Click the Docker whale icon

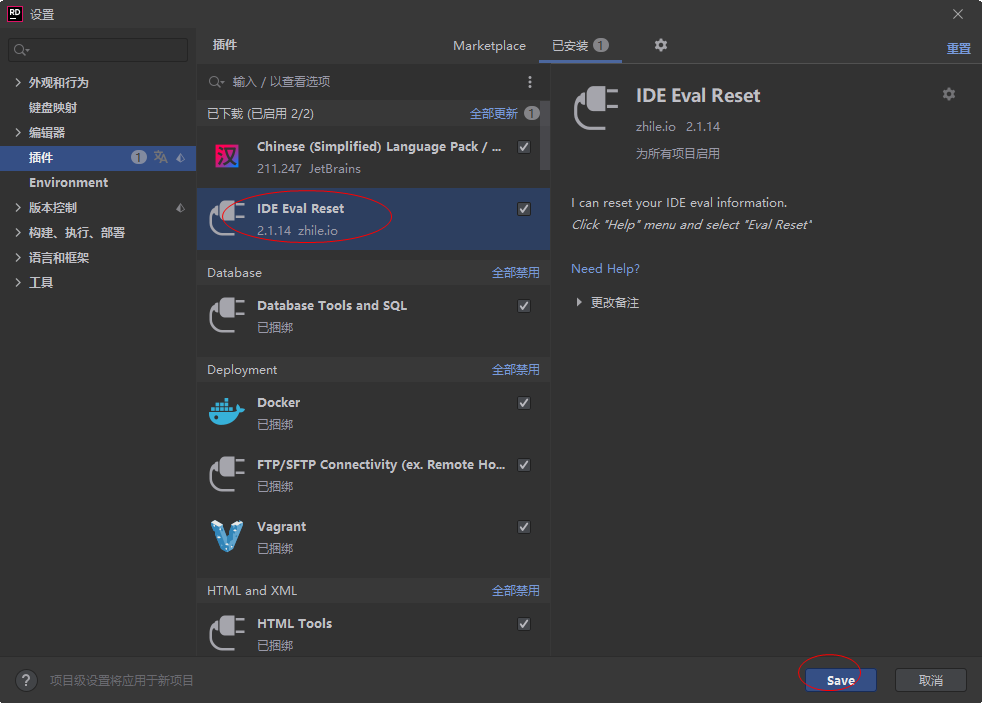[x=227, y=412]
